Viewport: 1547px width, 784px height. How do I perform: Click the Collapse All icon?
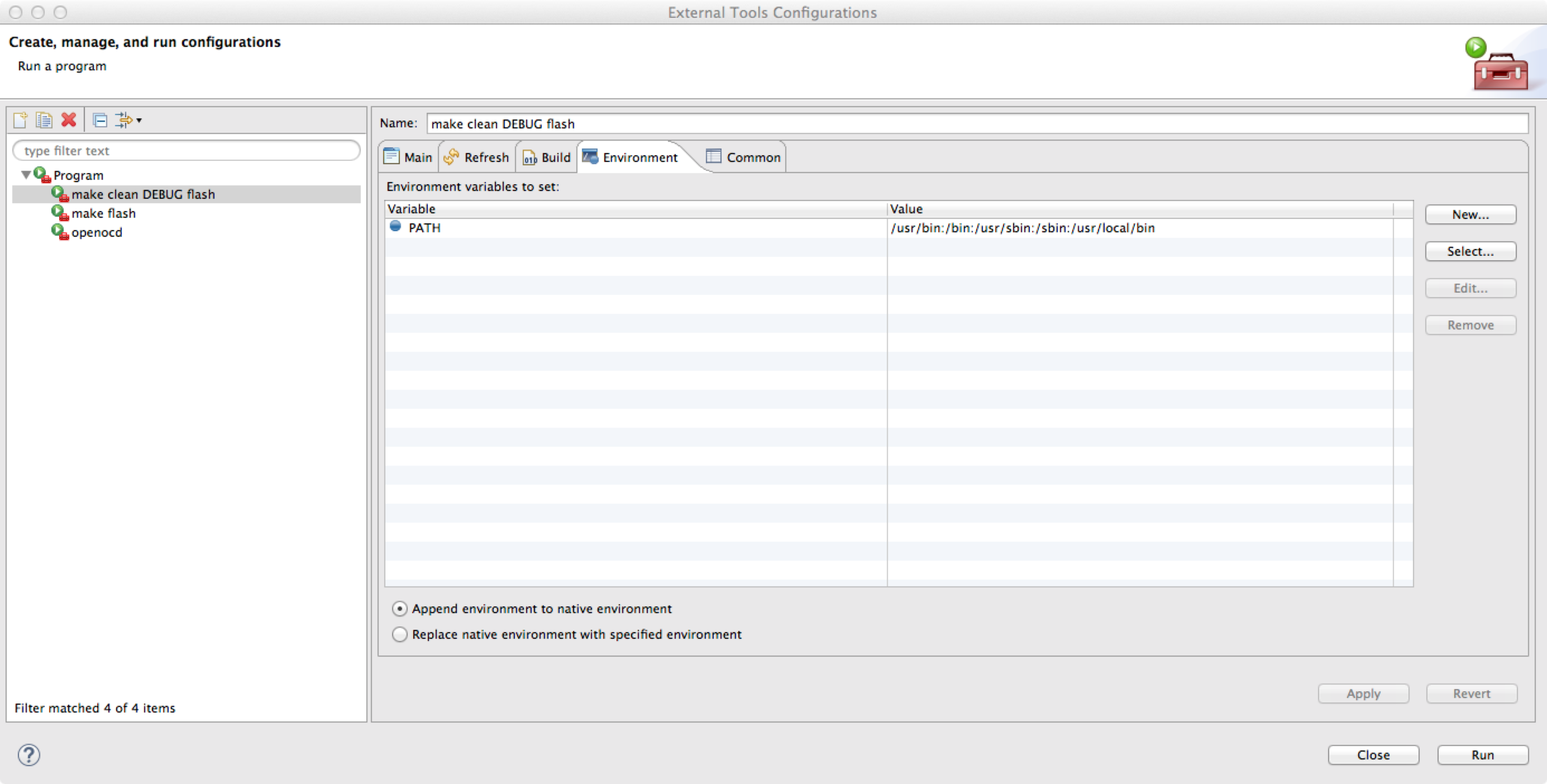point(101,120)
